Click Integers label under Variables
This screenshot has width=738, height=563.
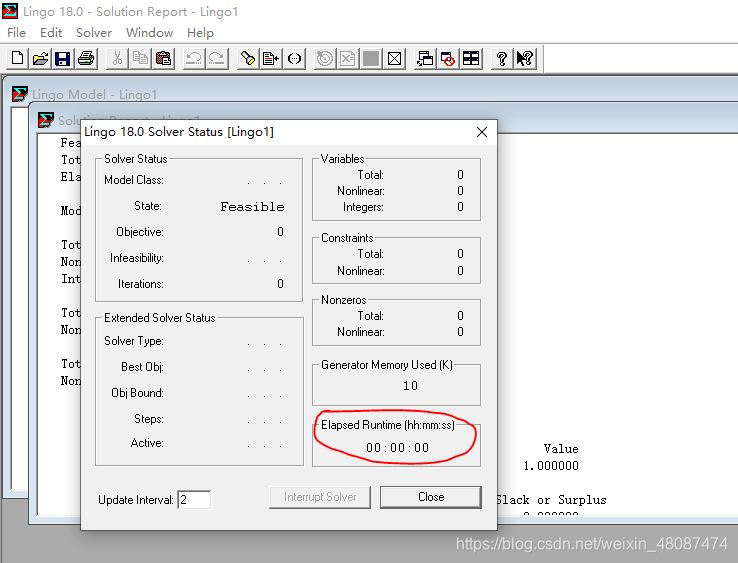(363, 207)
